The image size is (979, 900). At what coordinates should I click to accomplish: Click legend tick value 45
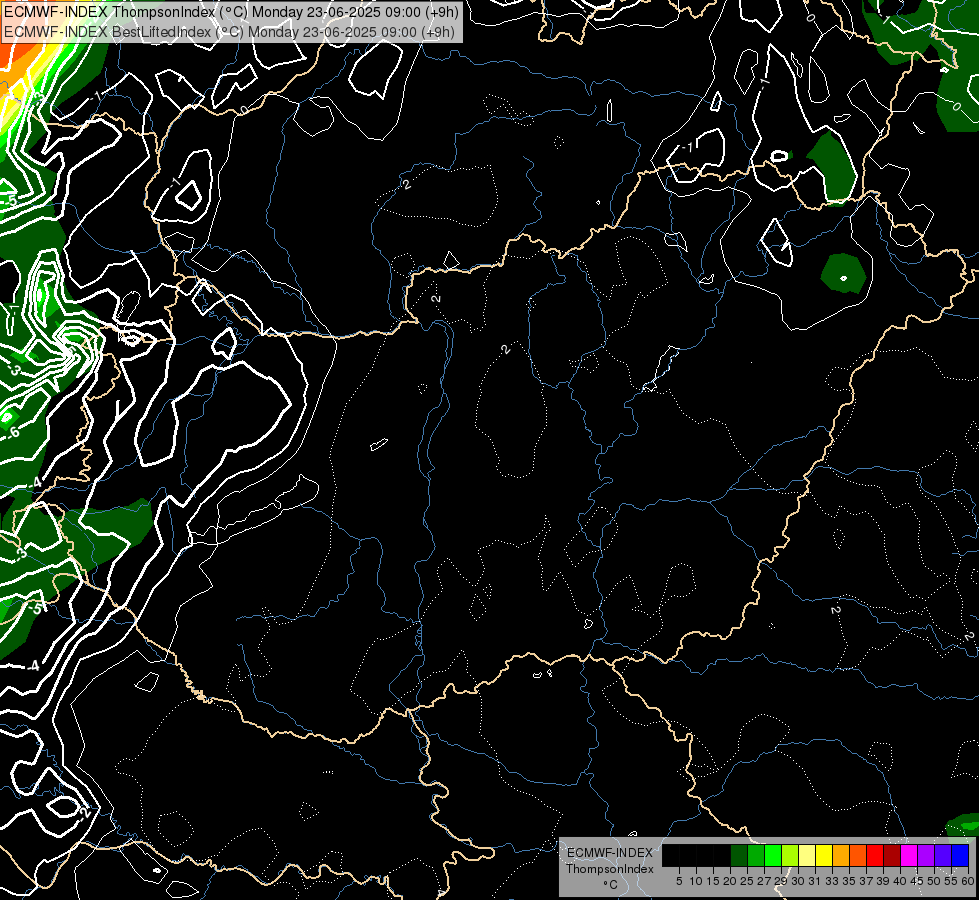coord(917,881)
